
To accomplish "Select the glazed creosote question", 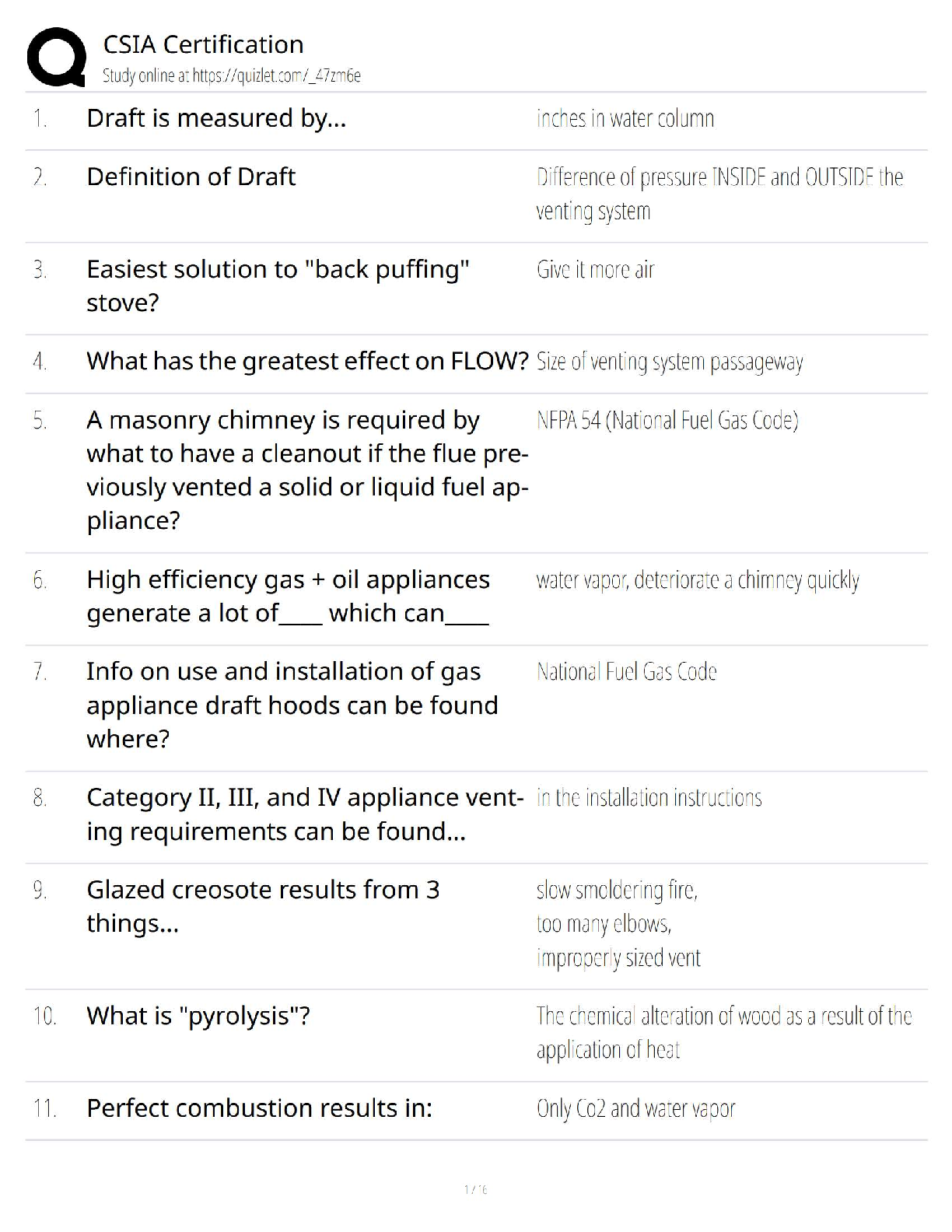I will 263,906.
